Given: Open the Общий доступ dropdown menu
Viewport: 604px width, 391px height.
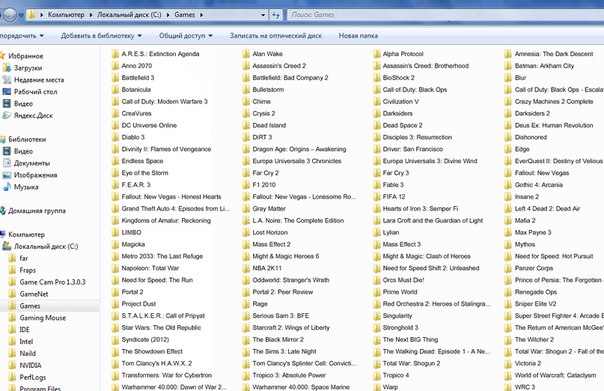Looking at the screenshot, I should (x=186, y=35).
